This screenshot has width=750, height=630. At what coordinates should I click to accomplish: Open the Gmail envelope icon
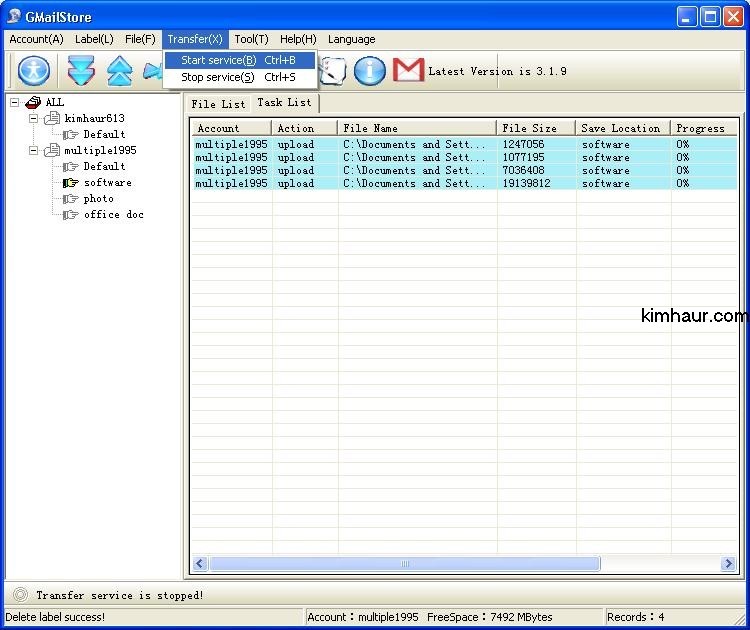click(408, 70)
